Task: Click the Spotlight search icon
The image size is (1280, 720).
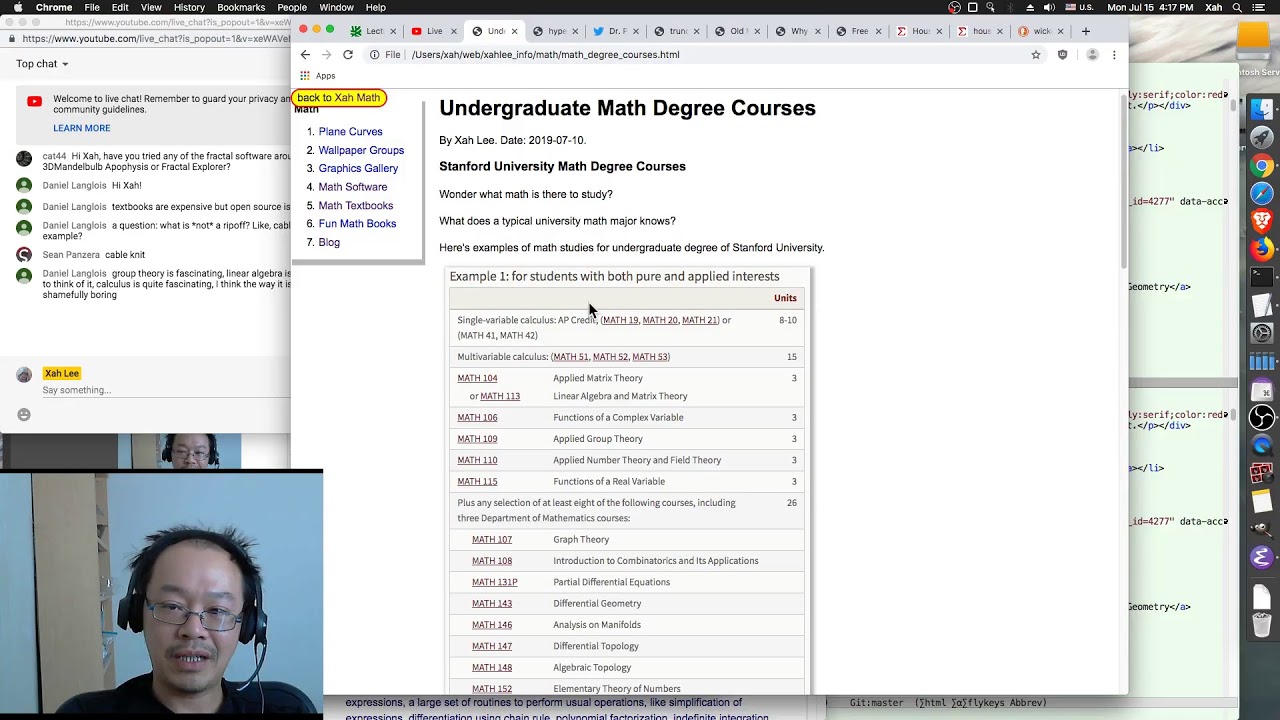Action: click(x=1237, y=7)
